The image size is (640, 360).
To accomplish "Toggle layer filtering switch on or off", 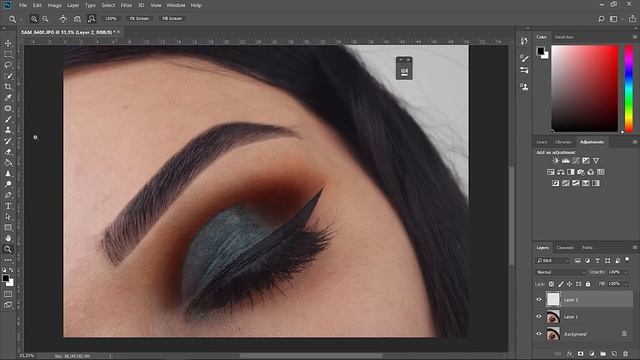I will 627,260.
